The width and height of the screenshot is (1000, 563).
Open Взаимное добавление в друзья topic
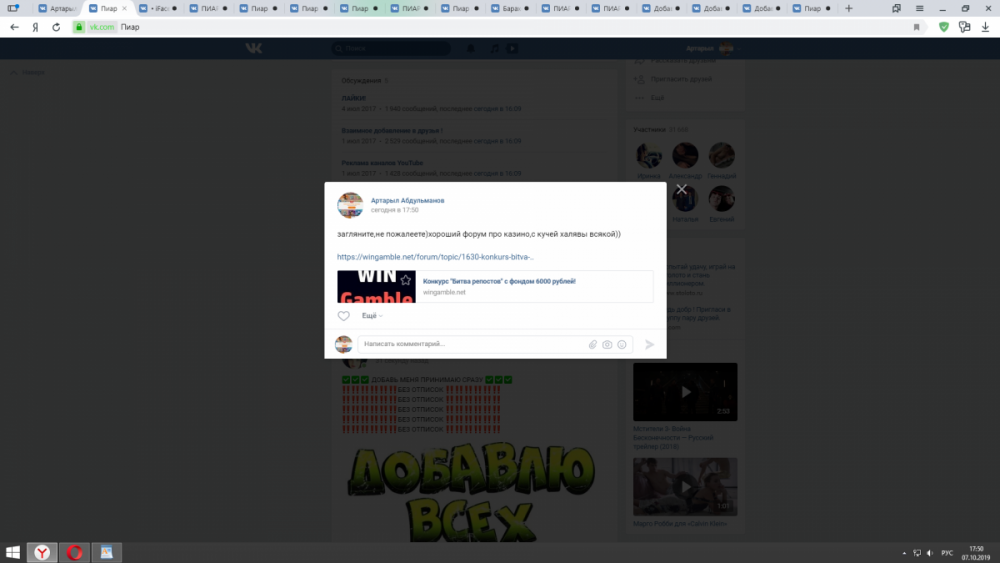(x=392, y=131)
